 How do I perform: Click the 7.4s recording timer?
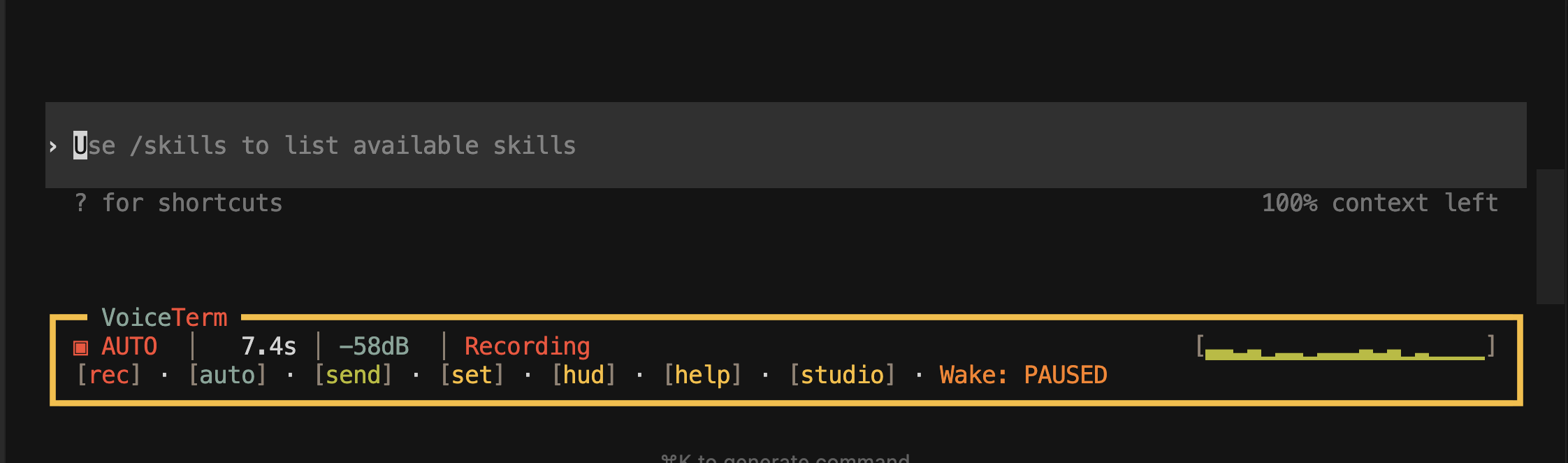coord(269,346)
